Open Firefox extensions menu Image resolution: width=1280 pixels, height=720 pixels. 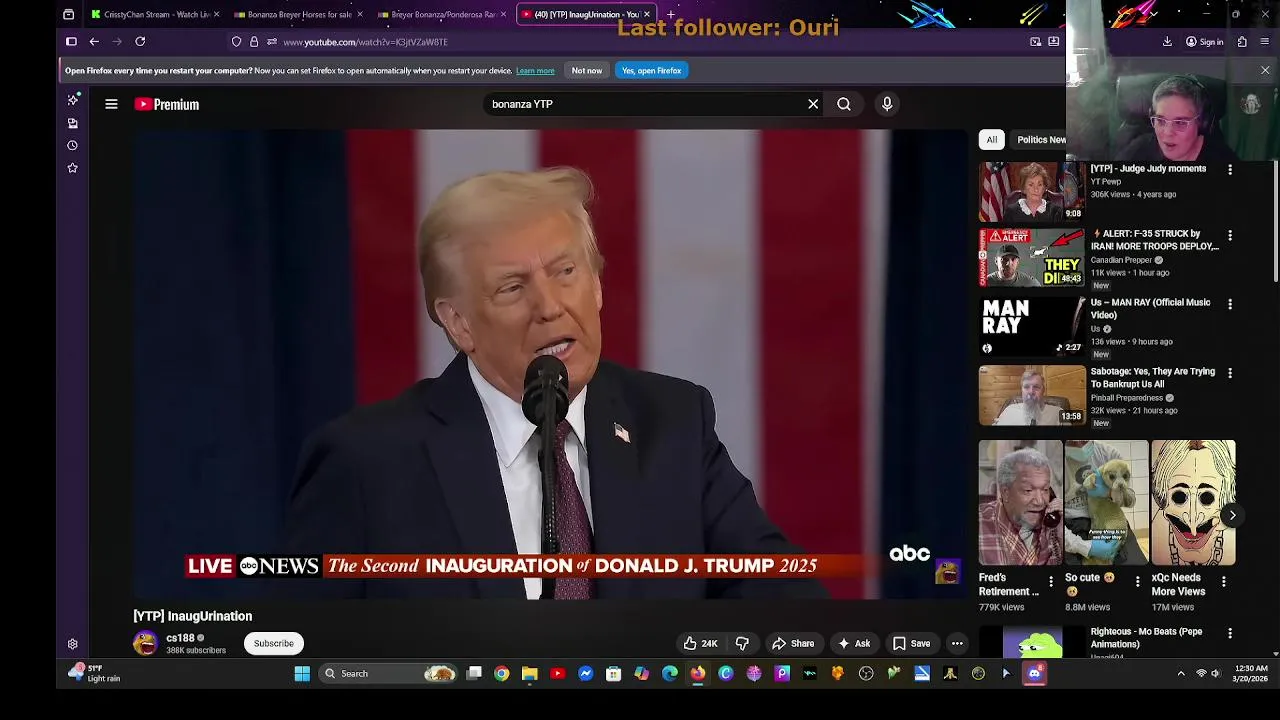coord(1242,42)
